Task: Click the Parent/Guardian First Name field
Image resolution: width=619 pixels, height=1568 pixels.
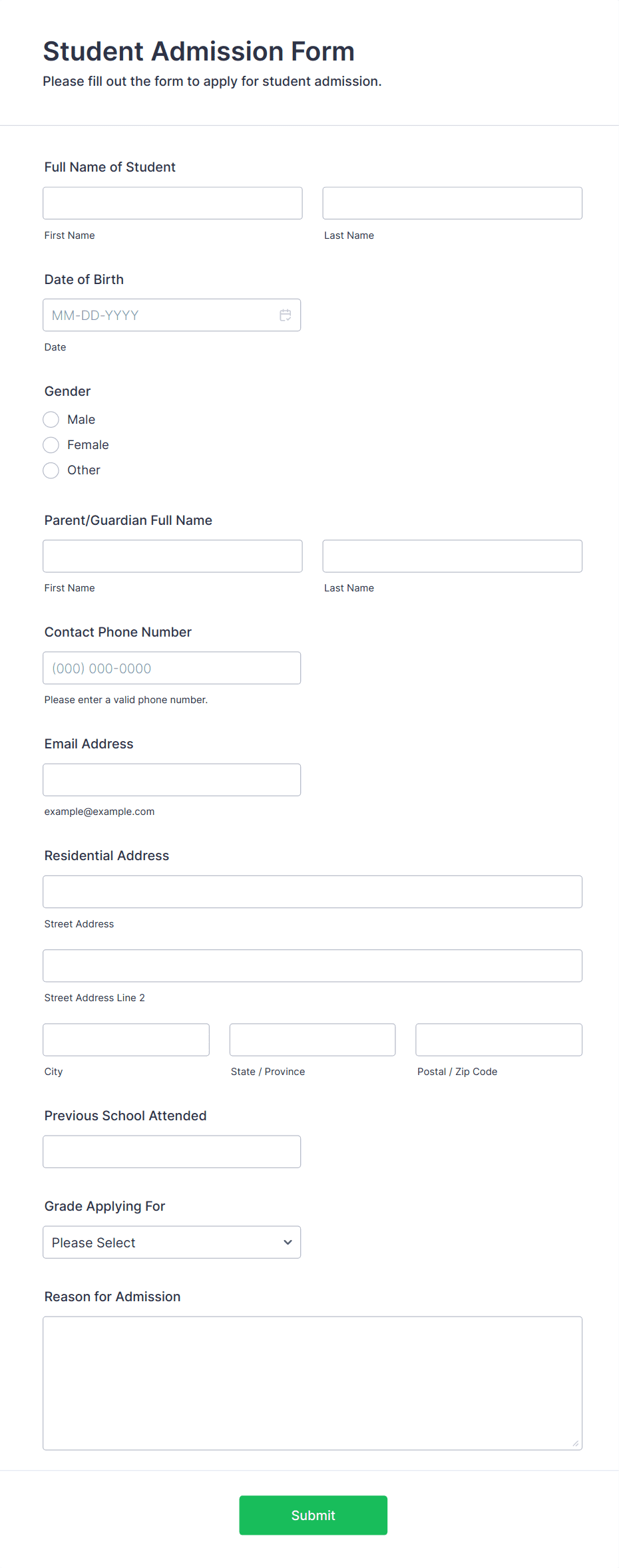Action: coord(172,555)
